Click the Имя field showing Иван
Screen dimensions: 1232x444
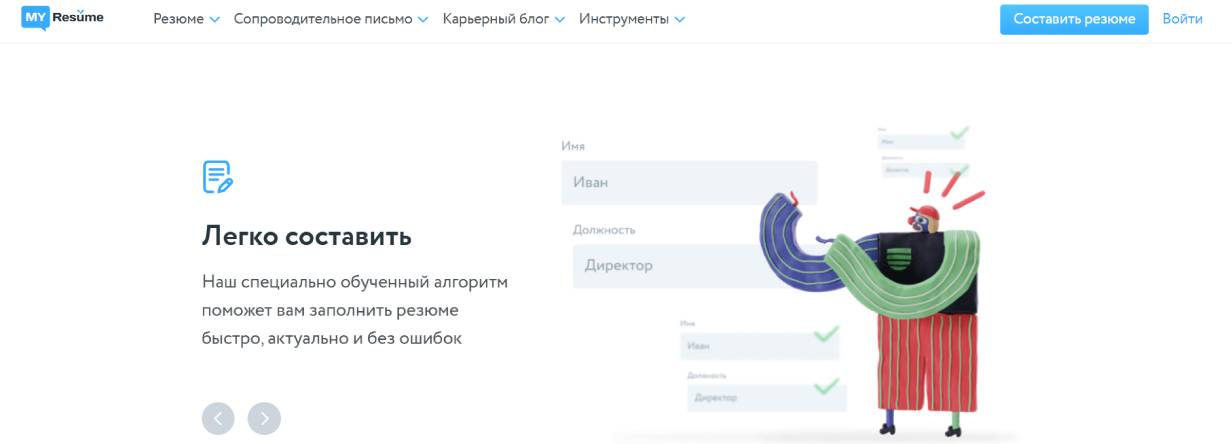pyautogui.click(x=689, y=183)
